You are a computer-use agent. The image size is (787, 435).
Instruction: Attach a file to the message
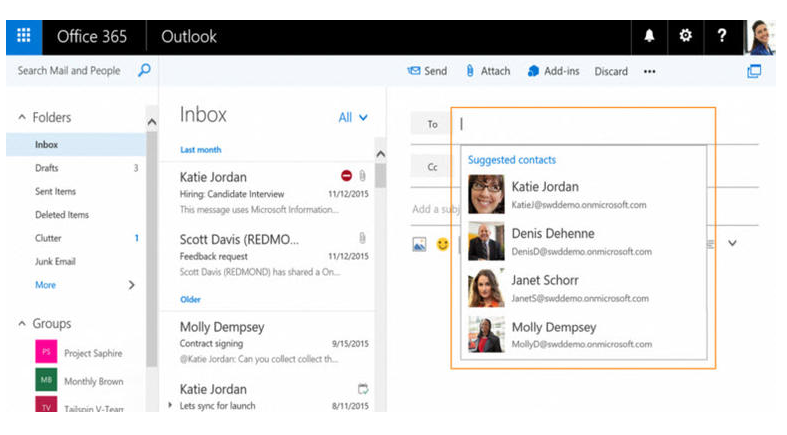point(488,71)
